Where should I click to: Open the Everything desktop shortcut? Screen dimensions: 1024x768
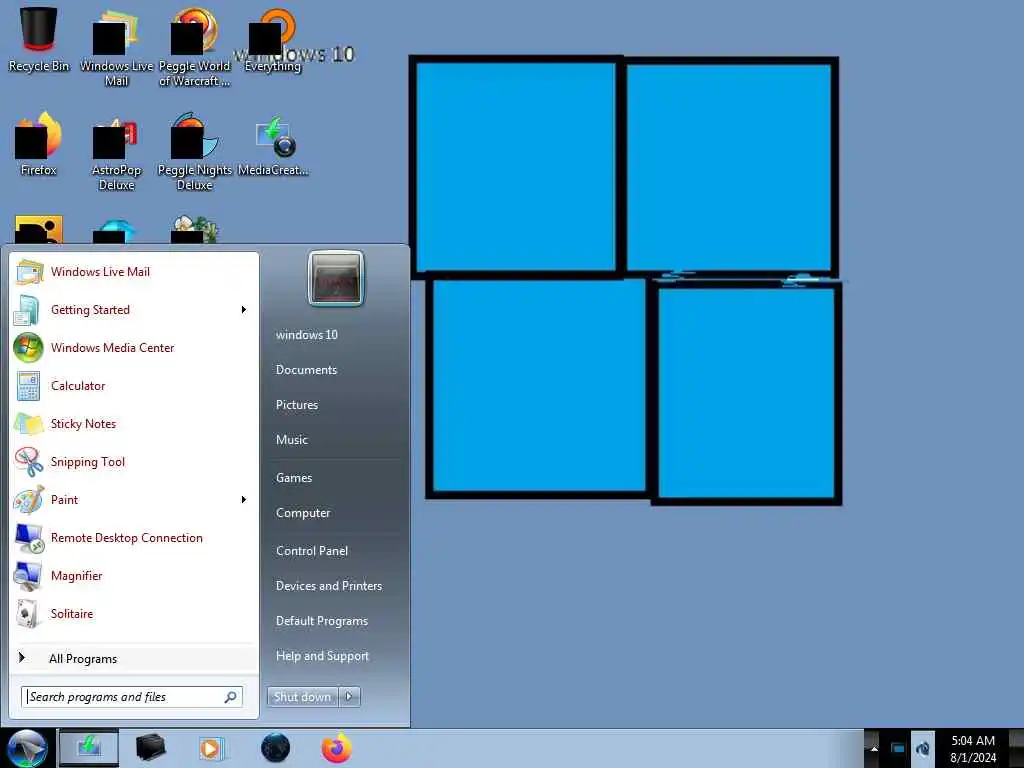click(x=273, y=40)
